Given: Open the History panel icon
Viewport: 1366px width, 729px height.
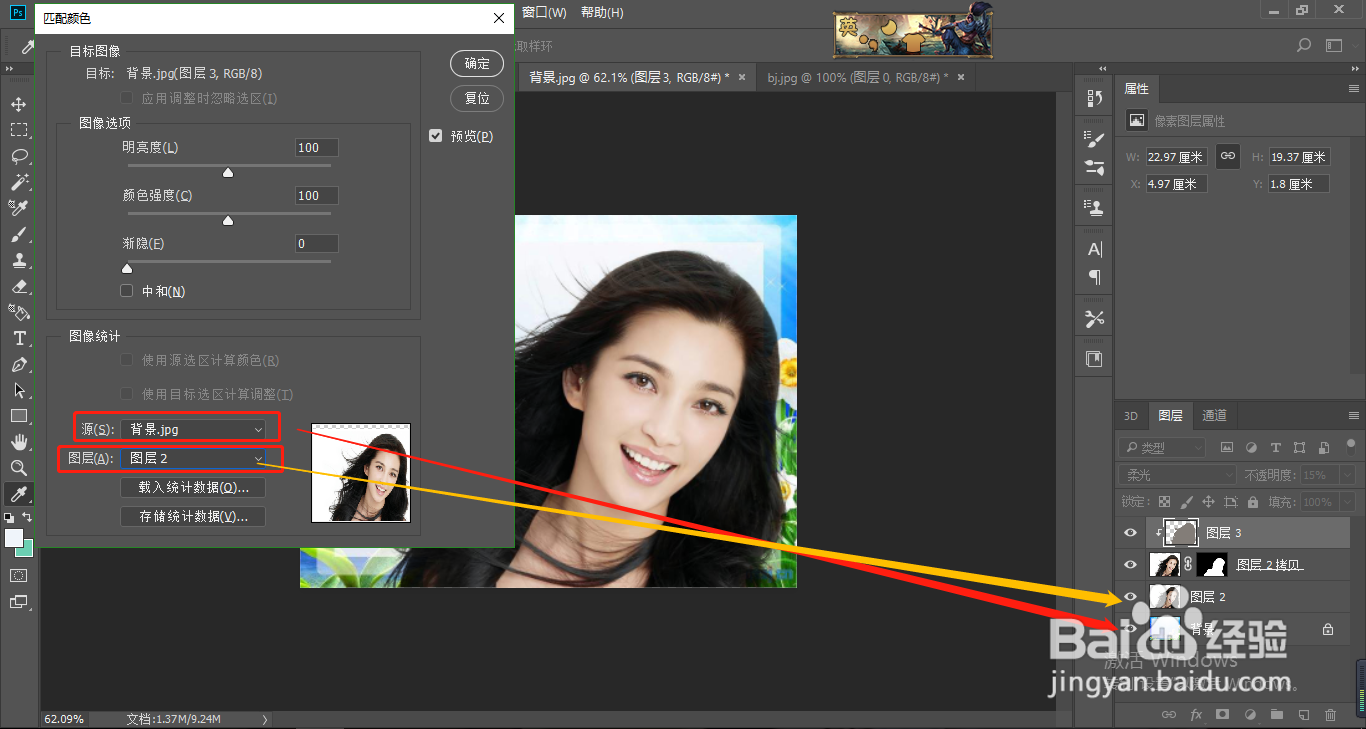Looking at the screenshot, I should click(1094, 98).
